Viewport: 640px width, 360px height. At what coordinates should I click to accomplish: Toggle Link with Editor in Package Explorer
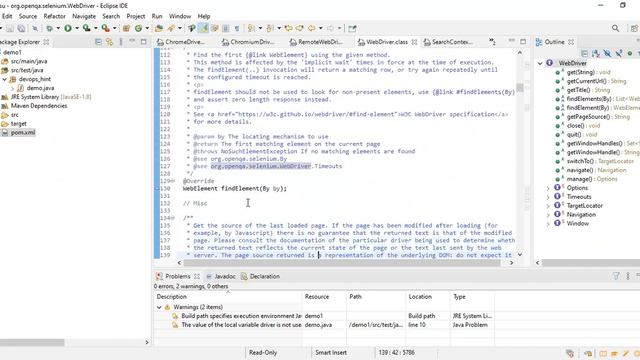click(109, 42)
